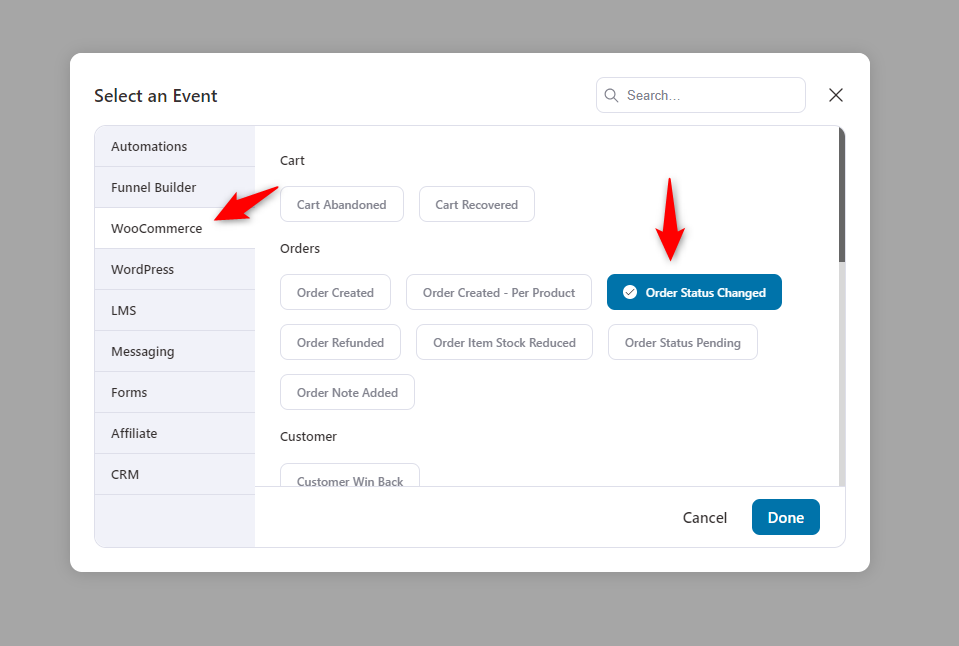Viewport: 959px width, 646px height.
Task: Click checkmark icon on Order Status Changed
Action: [x=629, y=292]
